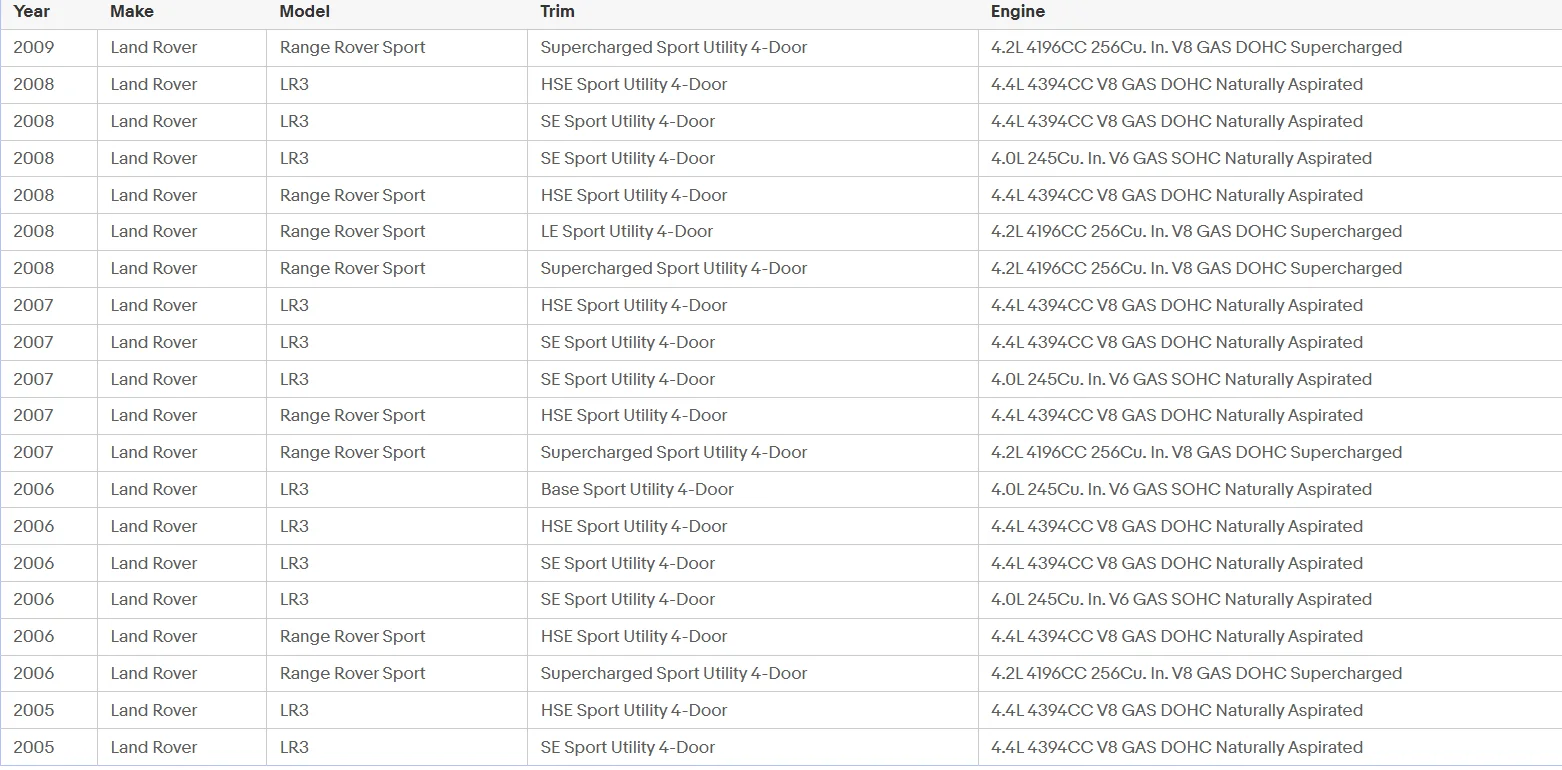Select "Range Rover Sport" in the 2009 row
Image resolution: width=1562 pixels, height=770 pixels.
[x=353, y=48]
